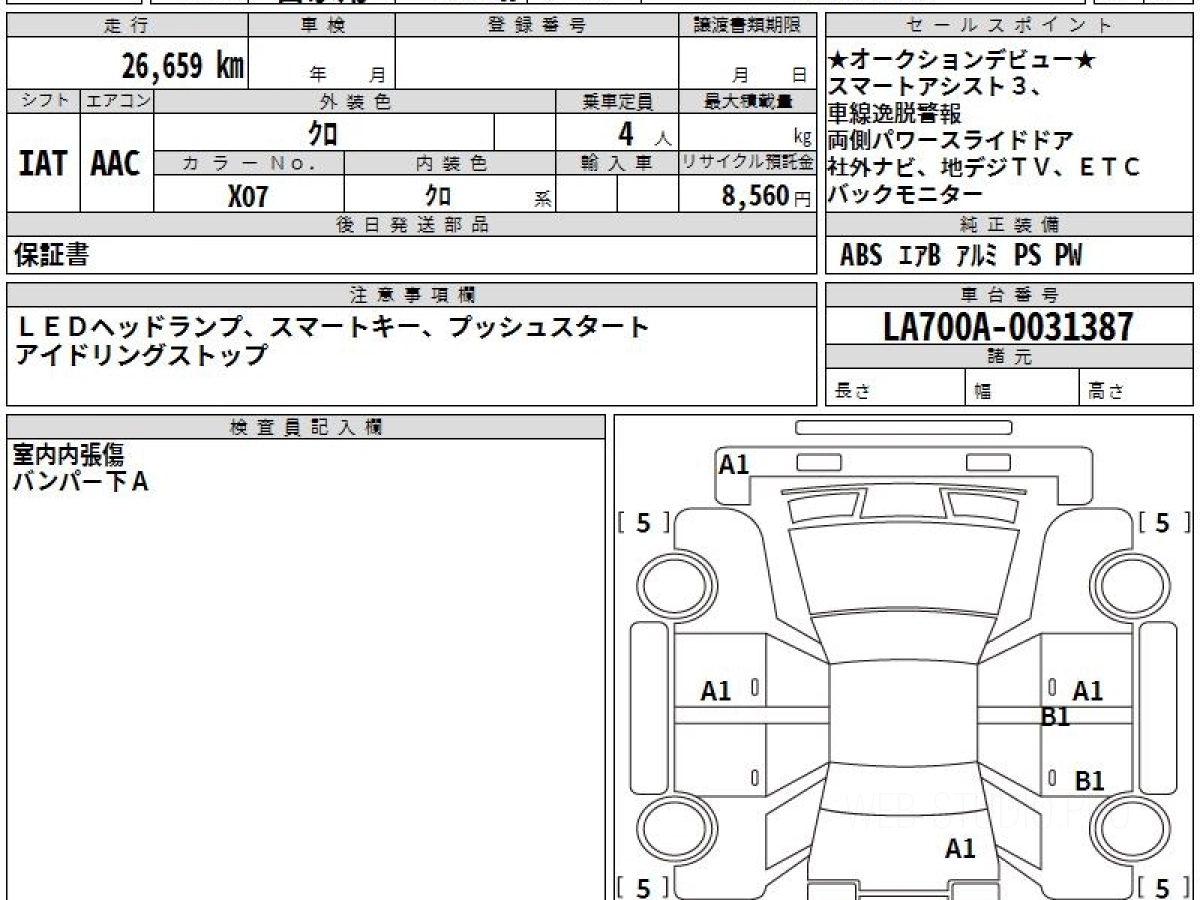This screenshot has height=900, width=1200.
Task: Click the roof panel in the car diagram
Action: pyautogui.click(x=903, y=712)
